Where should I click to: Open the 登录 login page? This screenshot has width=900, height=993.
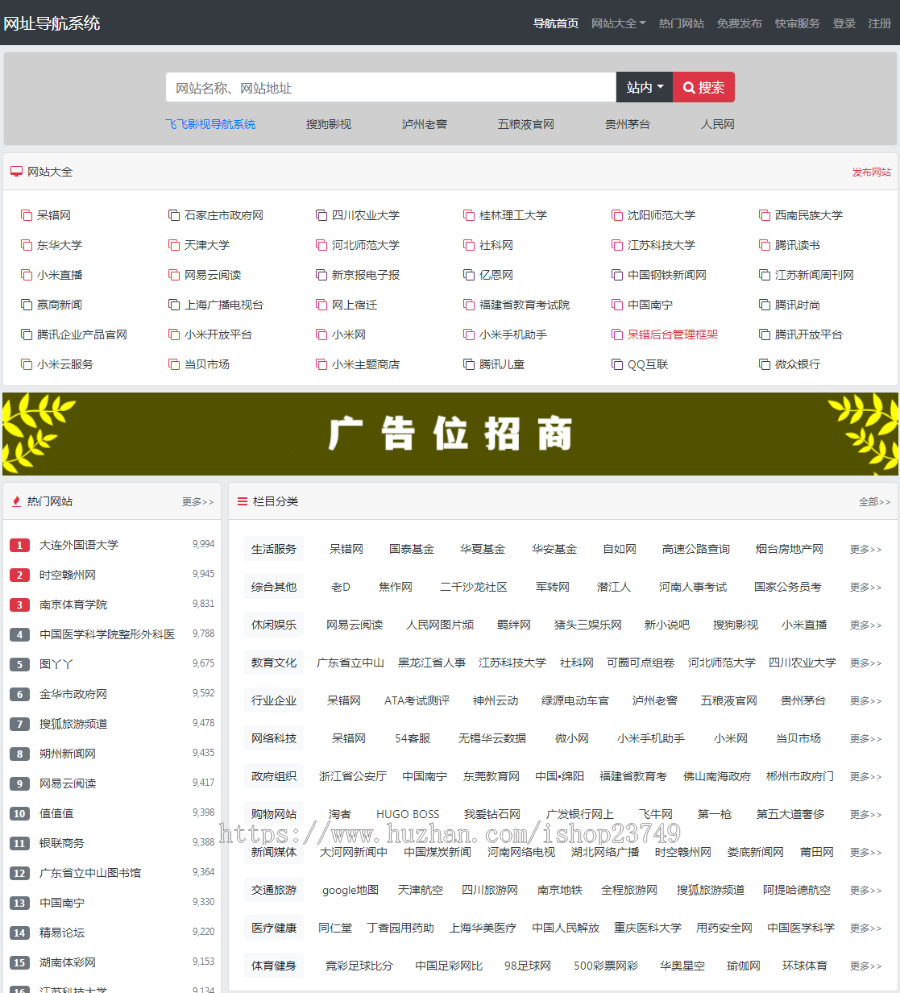tap(844, 23)
